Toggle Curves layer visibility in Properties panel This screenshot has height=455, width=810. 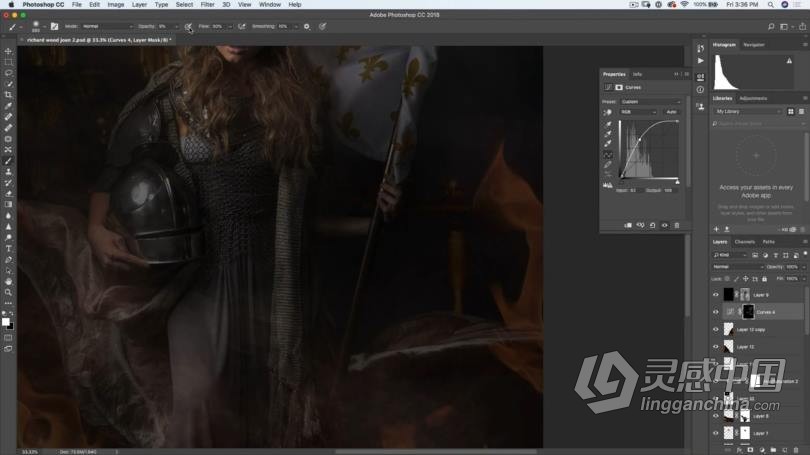[665, 225]
